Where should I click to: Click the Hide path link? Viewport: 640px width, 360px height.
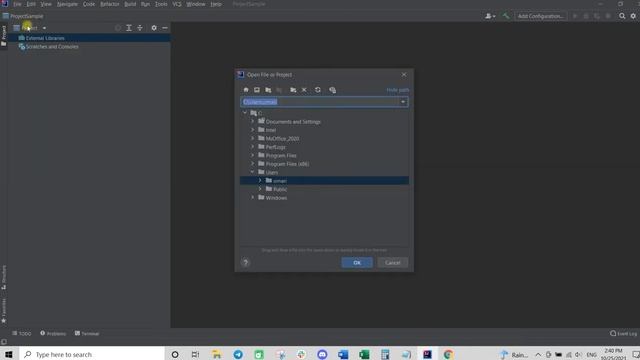point(398,90)
